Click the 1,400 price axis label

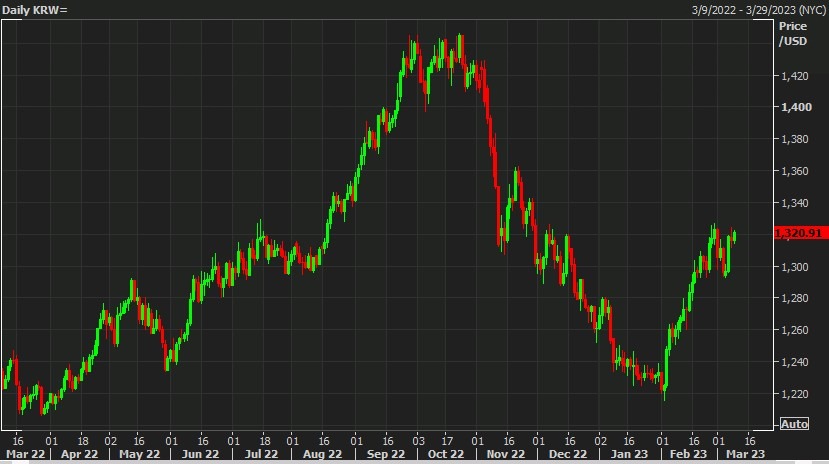796,107
